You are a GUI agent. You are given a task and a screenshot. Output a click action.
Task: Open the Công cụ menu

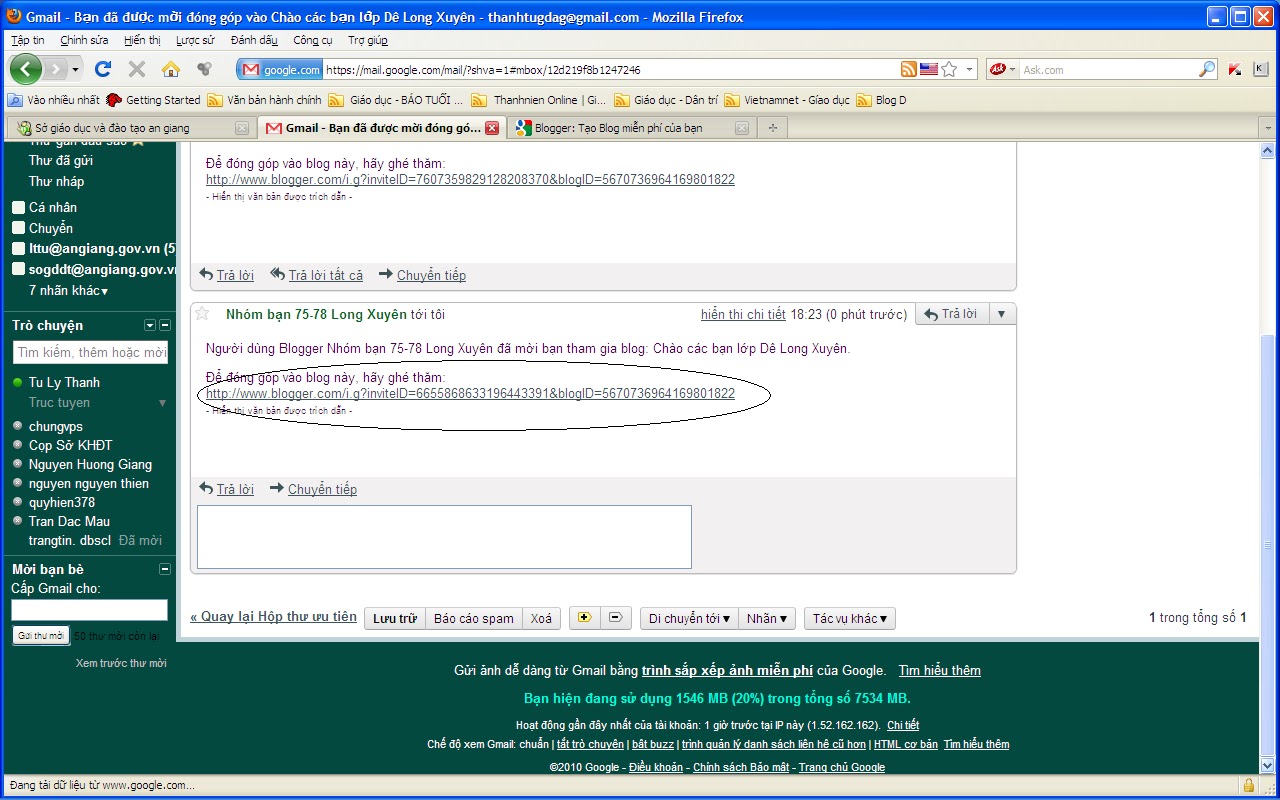click(313, 40)
